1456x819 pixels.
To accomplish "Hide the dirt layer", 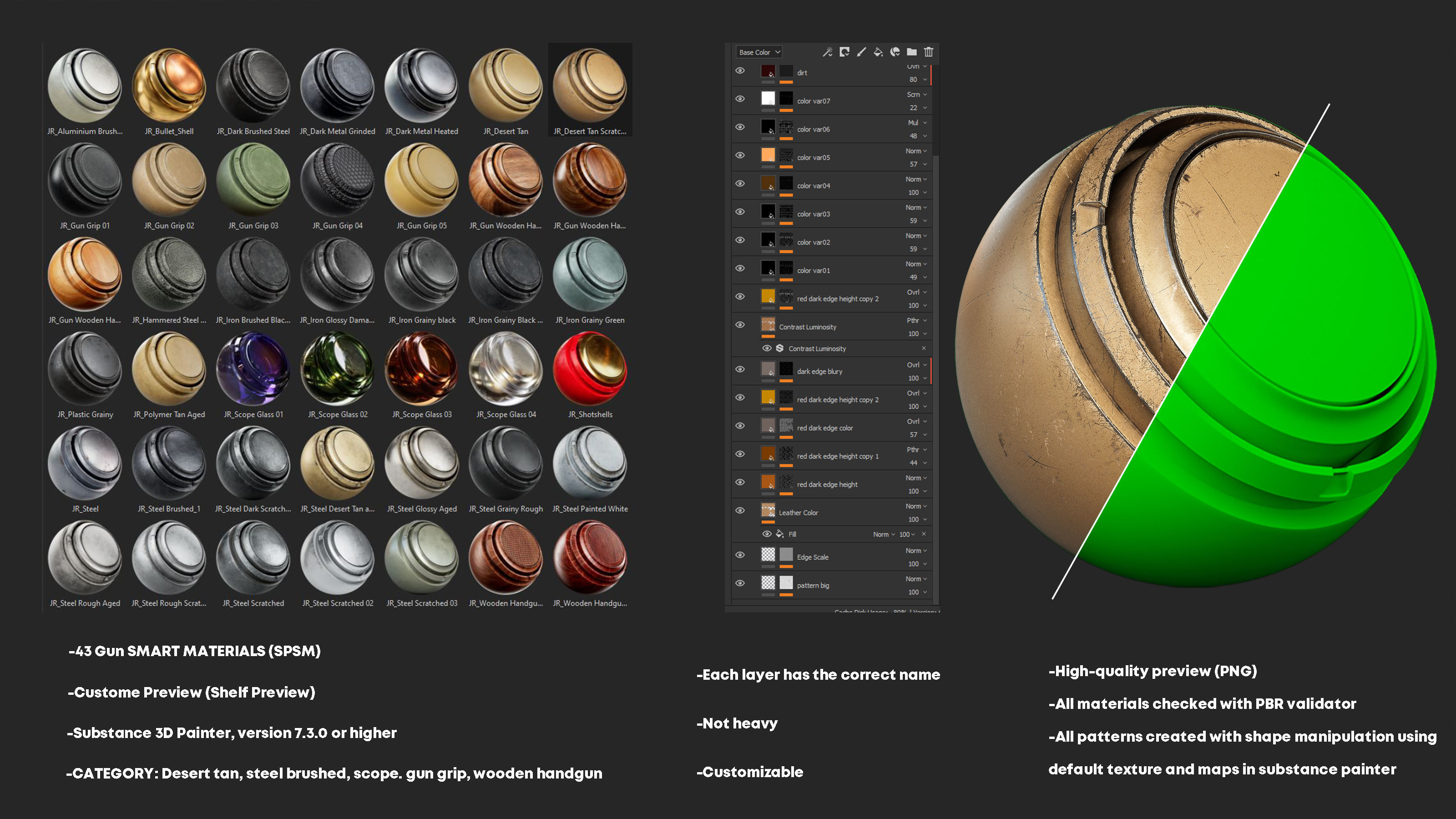I will [740, 71].
